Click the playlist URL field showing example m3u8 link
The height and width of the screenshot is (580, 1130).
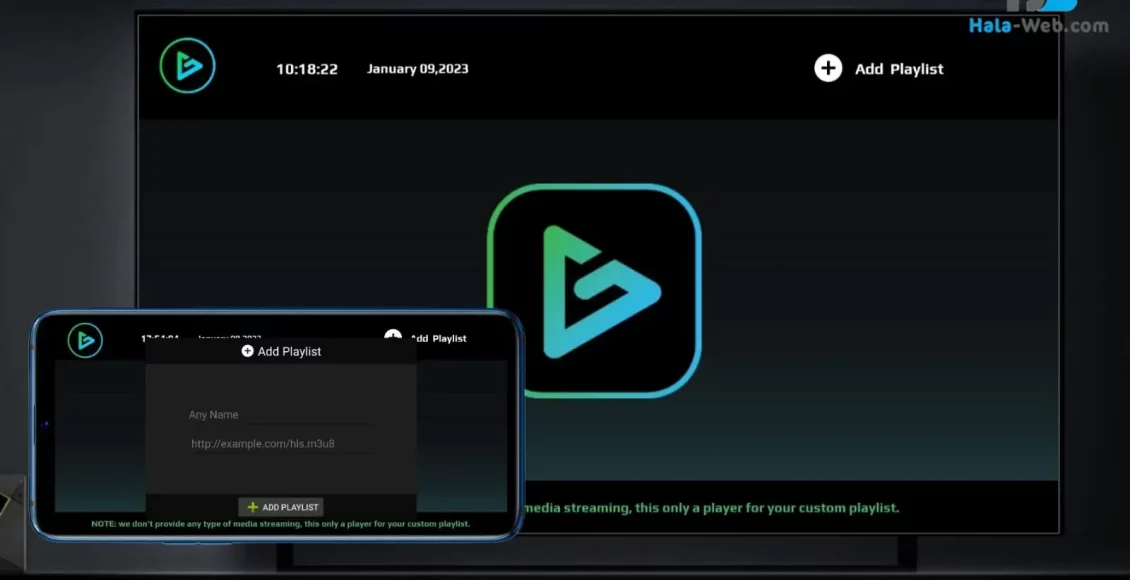[x=277, y=443]
